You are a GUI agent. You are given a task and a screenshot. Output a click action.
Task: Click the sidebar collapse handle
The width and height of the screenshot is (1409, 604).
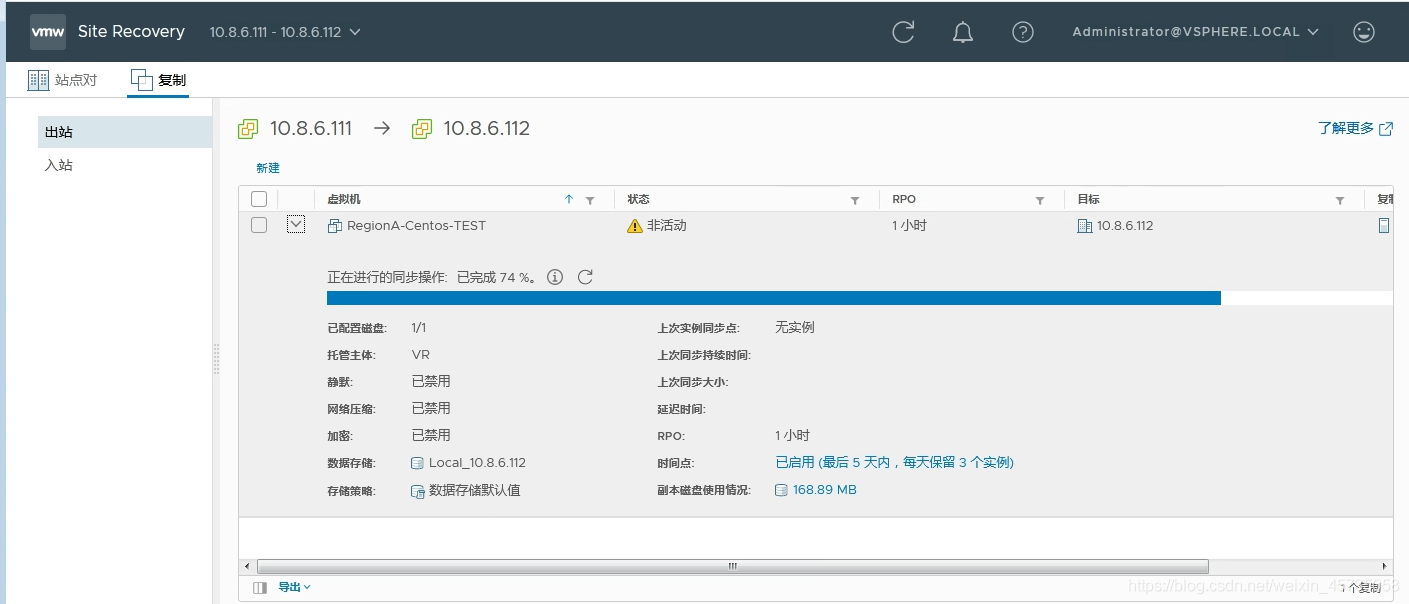(216, 359)
